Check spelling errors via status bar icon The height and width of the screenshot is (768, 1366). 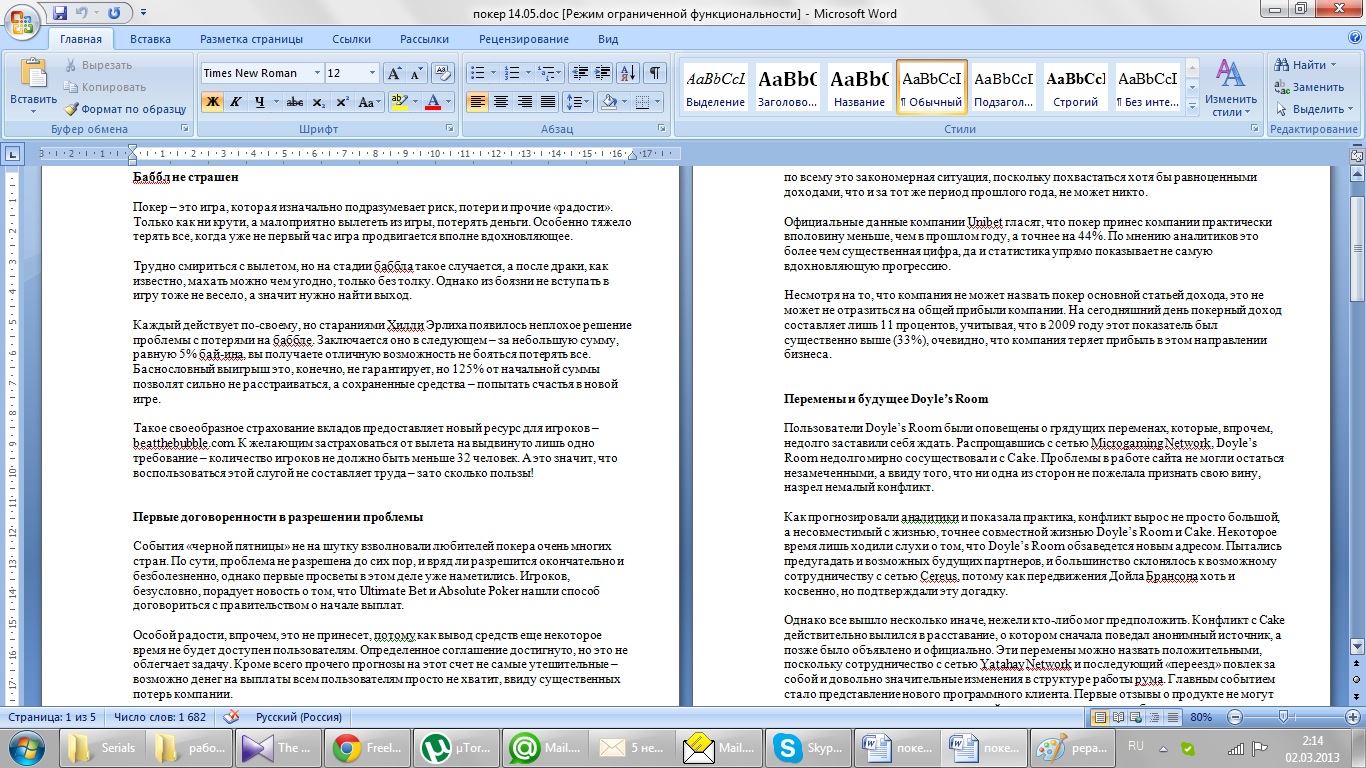click(232, 717)
